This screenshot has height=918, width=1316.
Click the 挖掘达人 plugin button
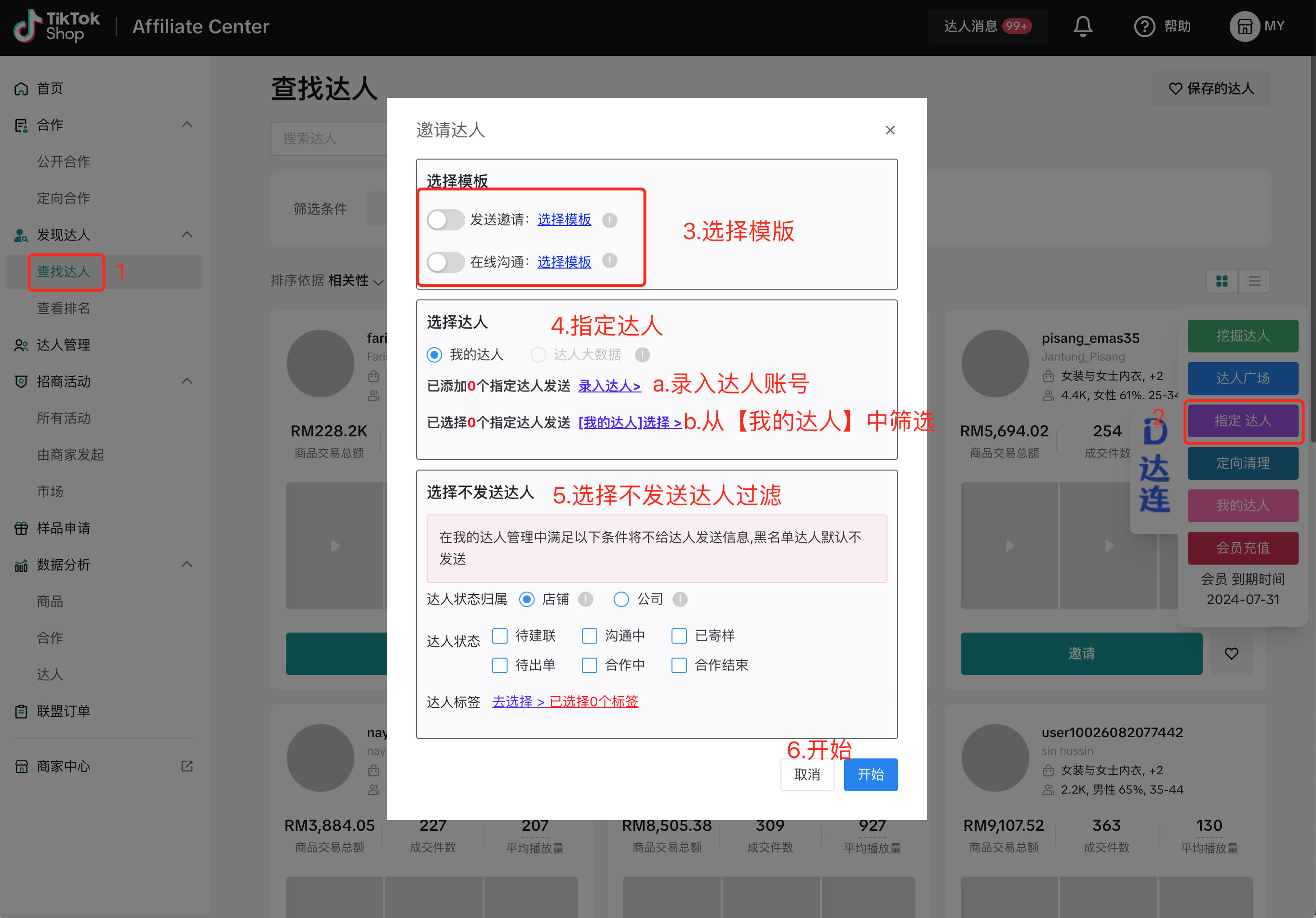tap(1243, 336)
